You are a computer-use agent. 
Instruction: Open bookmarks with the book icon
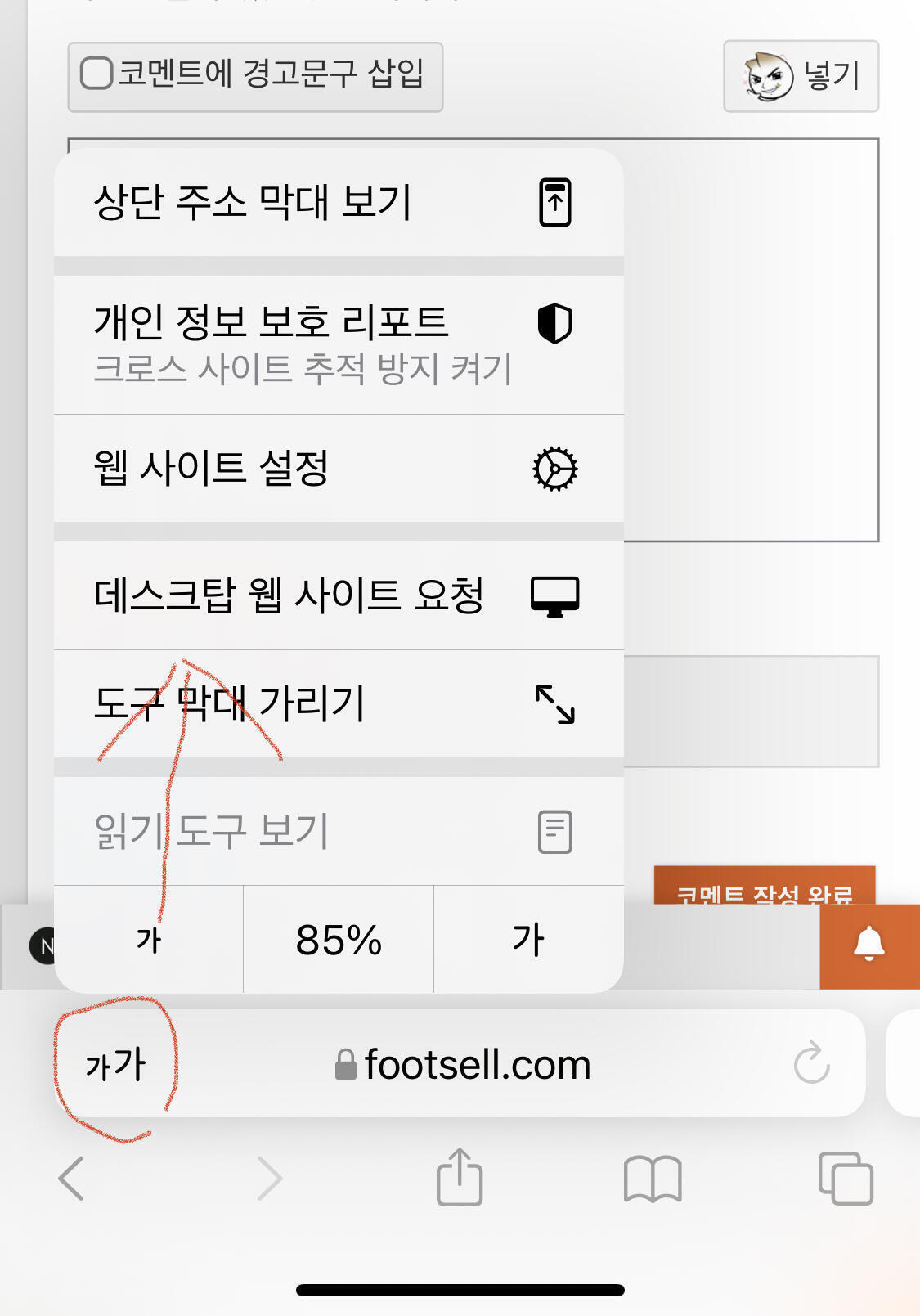(x=652, y=1179)
